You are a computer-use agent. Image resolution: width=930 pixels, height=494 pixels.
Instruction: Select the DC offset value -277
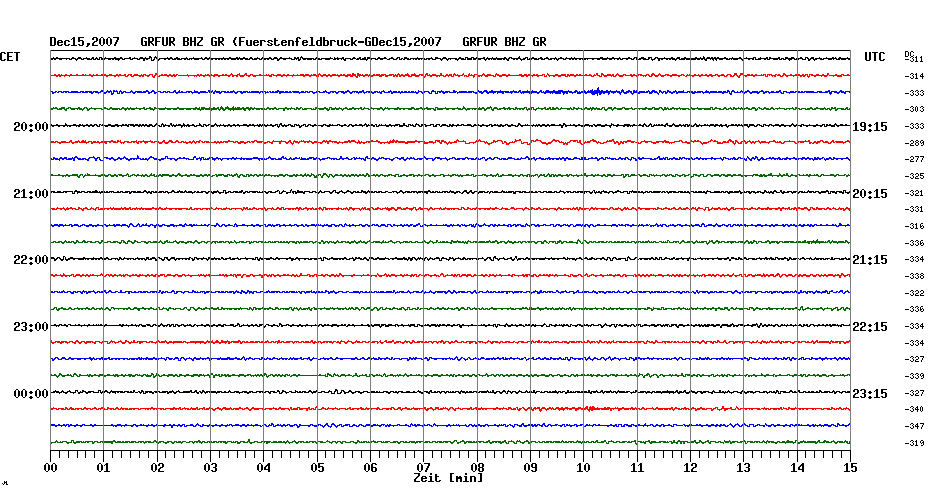pos(915,160)
